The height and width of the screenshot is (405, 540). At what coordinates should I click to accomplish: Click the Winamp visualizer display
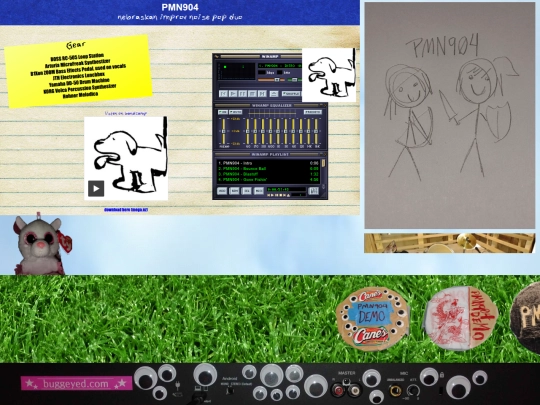pos(237,71)
